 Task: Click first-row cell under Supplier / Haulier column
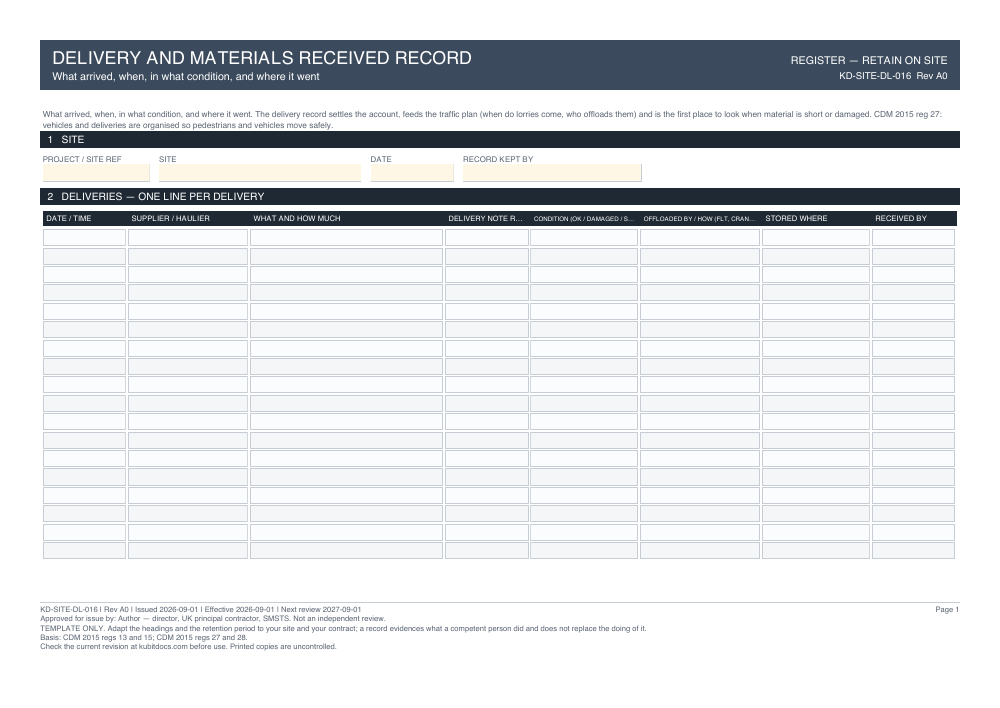tap(188, 238)
